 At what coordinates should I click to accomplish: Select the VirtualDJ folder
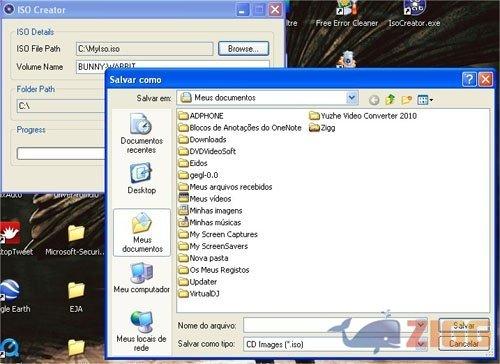click(199, 294)
